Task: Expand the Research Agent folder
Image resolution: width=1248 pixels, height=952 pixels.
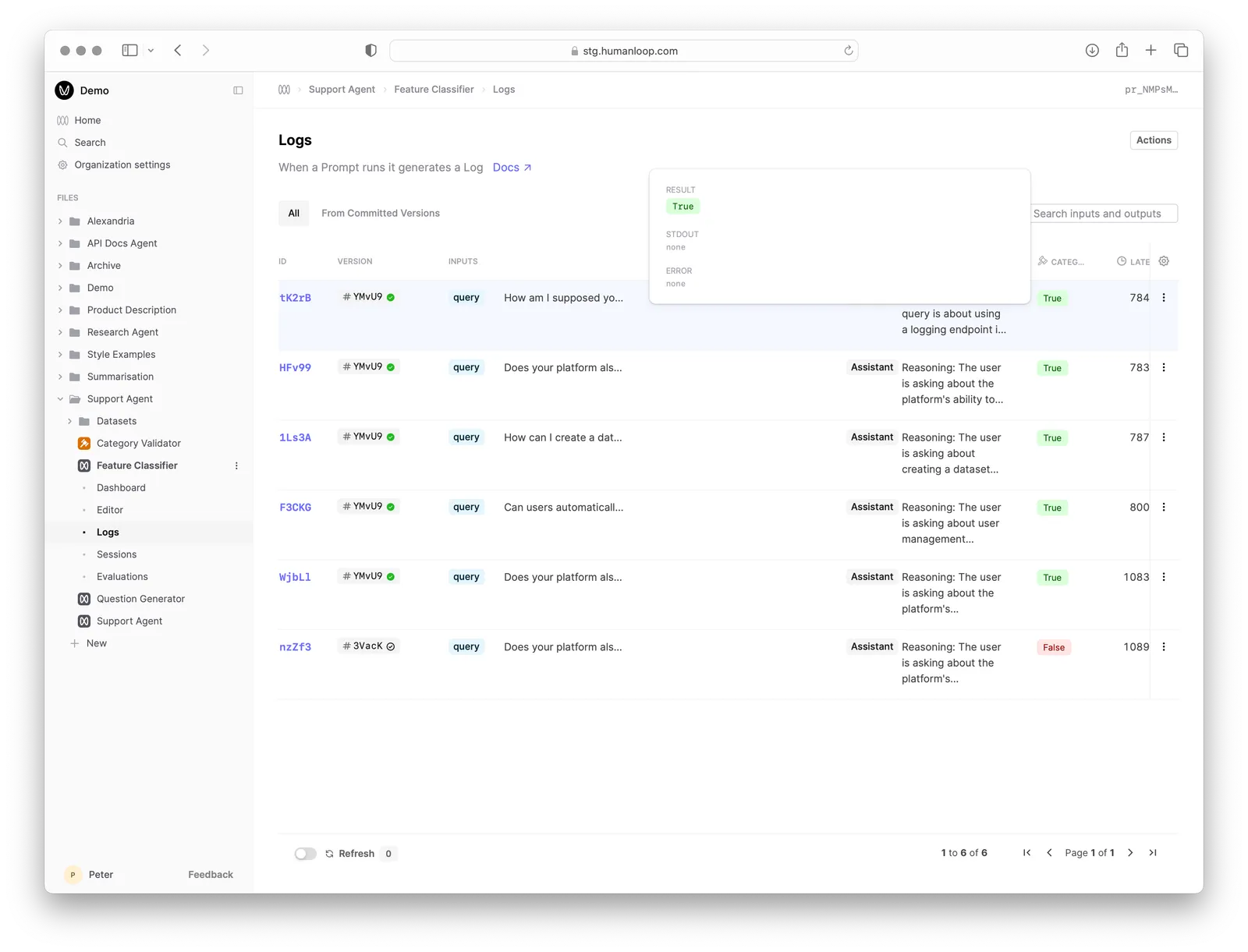Action: tap(60, 332)
